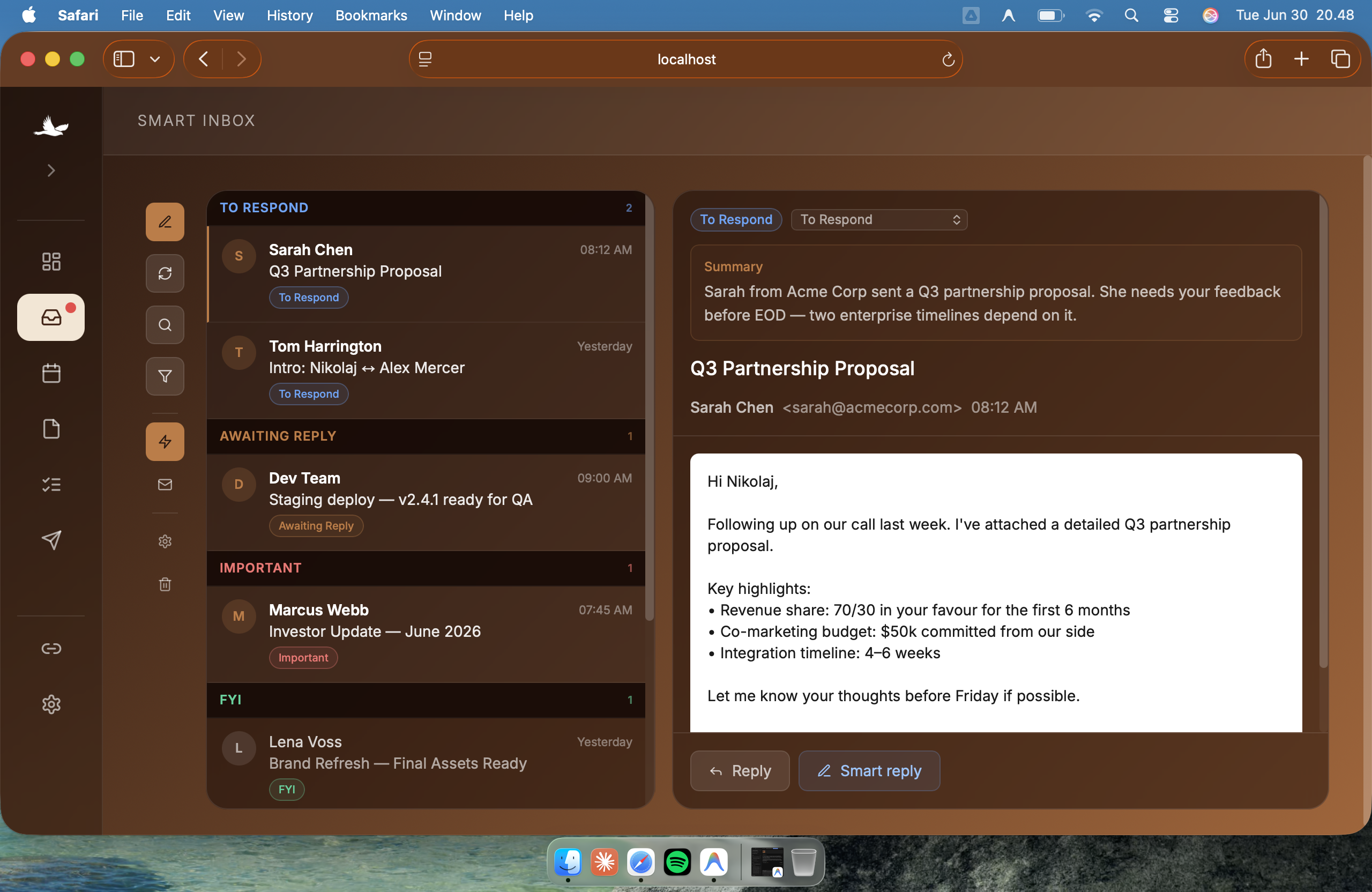Viewport: 1372px width, 892px height.
Task: Click the Safari address bar showing localhost
Action: pyautogui.click(x=686, y=60)
